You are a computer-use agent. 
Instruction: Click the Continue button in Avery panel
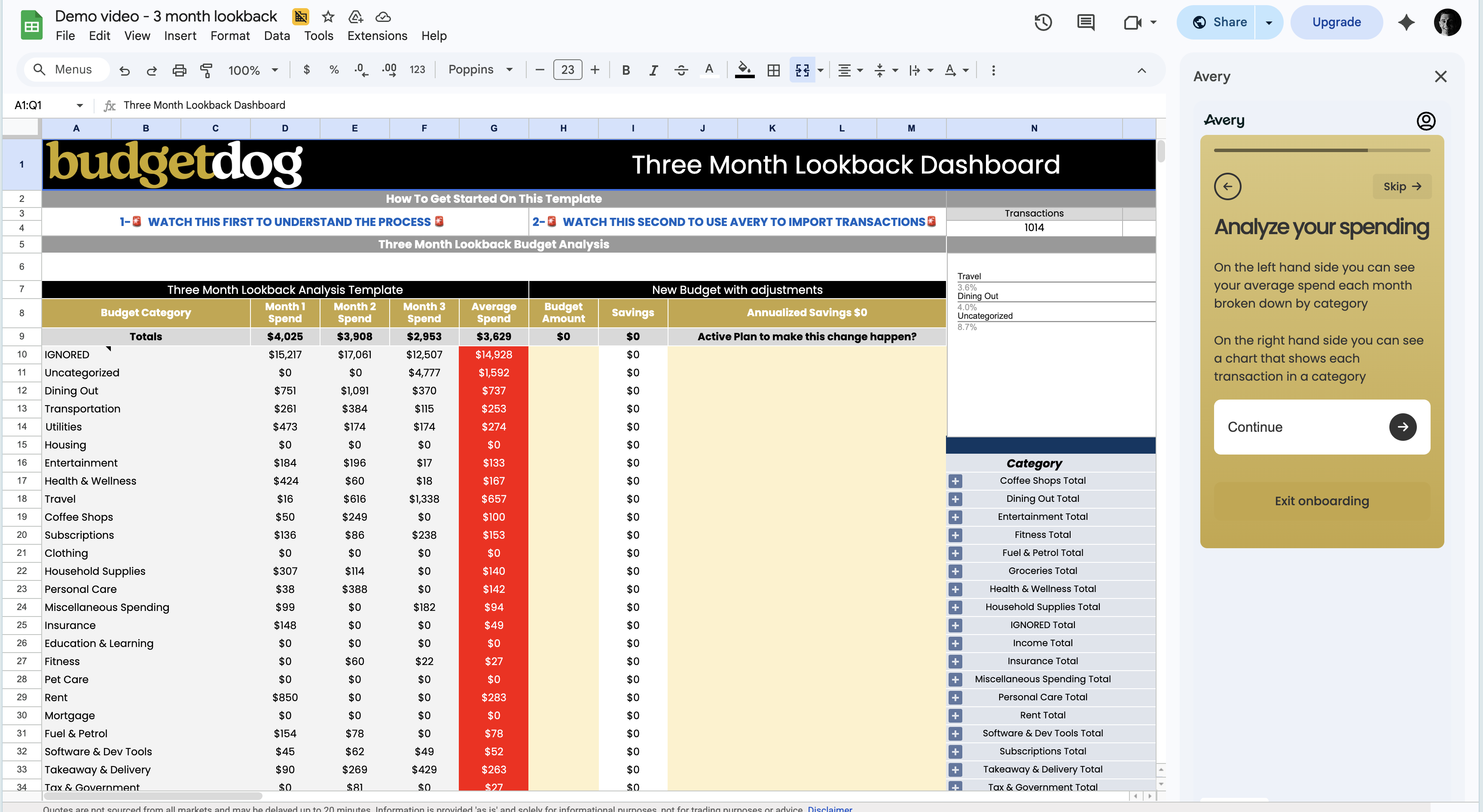(1321, 427)
